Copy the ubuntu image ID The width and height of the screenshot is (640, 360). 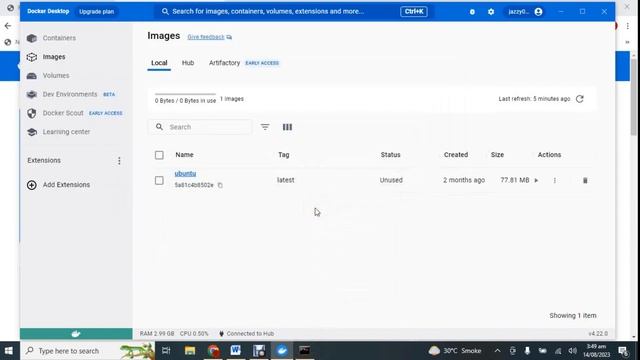pos(220,185)
